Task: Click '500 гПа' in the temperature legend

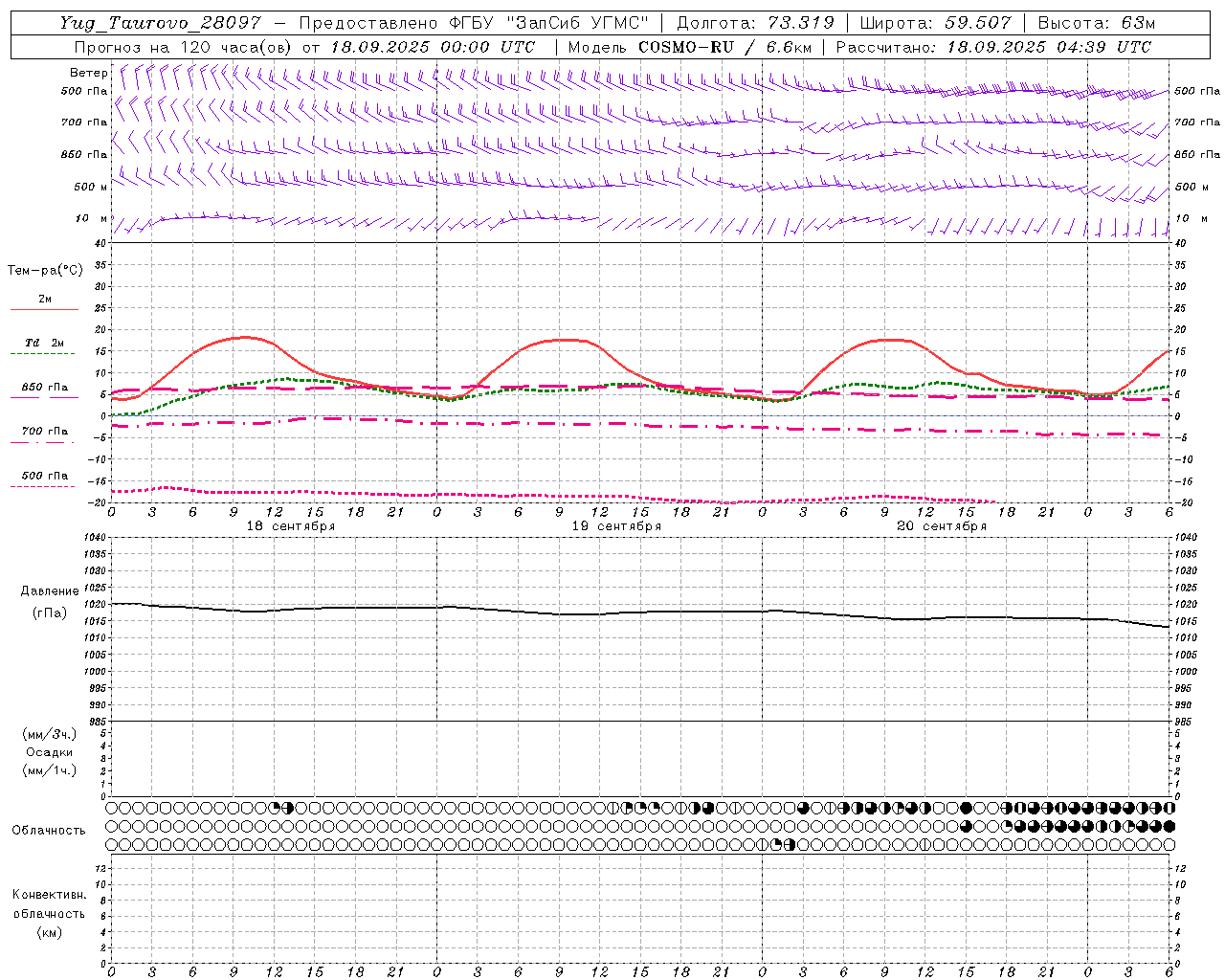Action: coord(45,476)
